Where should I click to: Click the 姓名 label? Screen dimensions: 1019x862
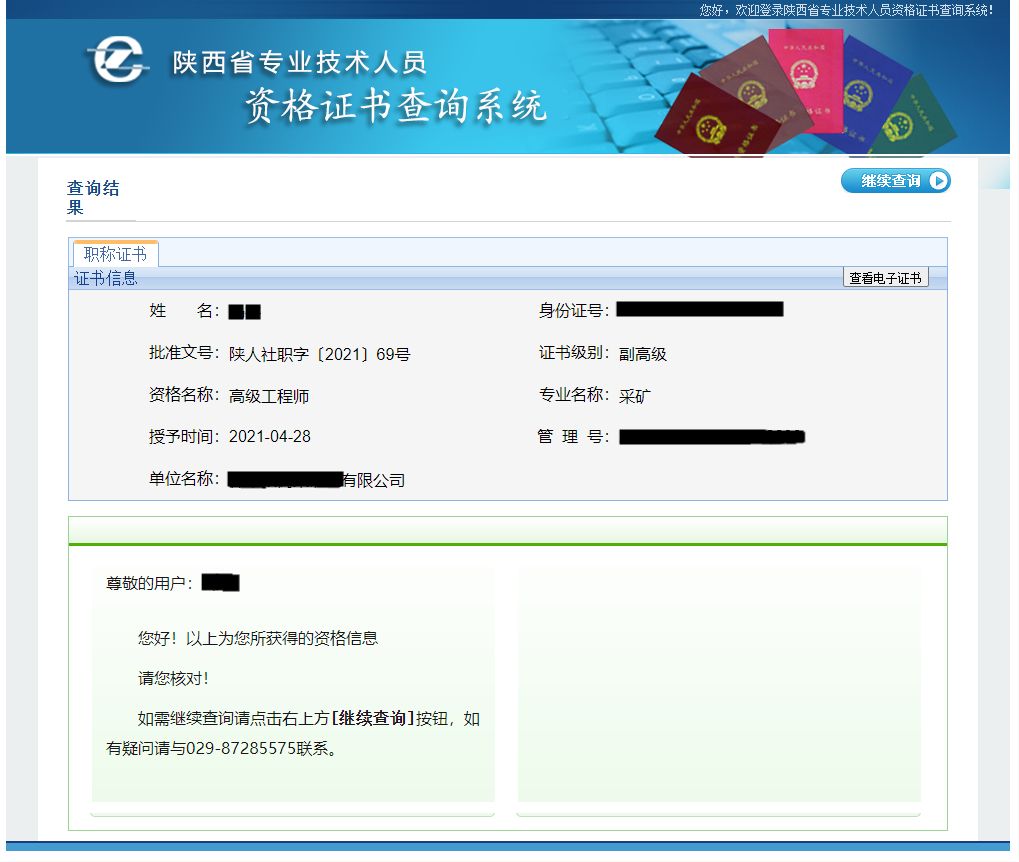tap(184, 311)
